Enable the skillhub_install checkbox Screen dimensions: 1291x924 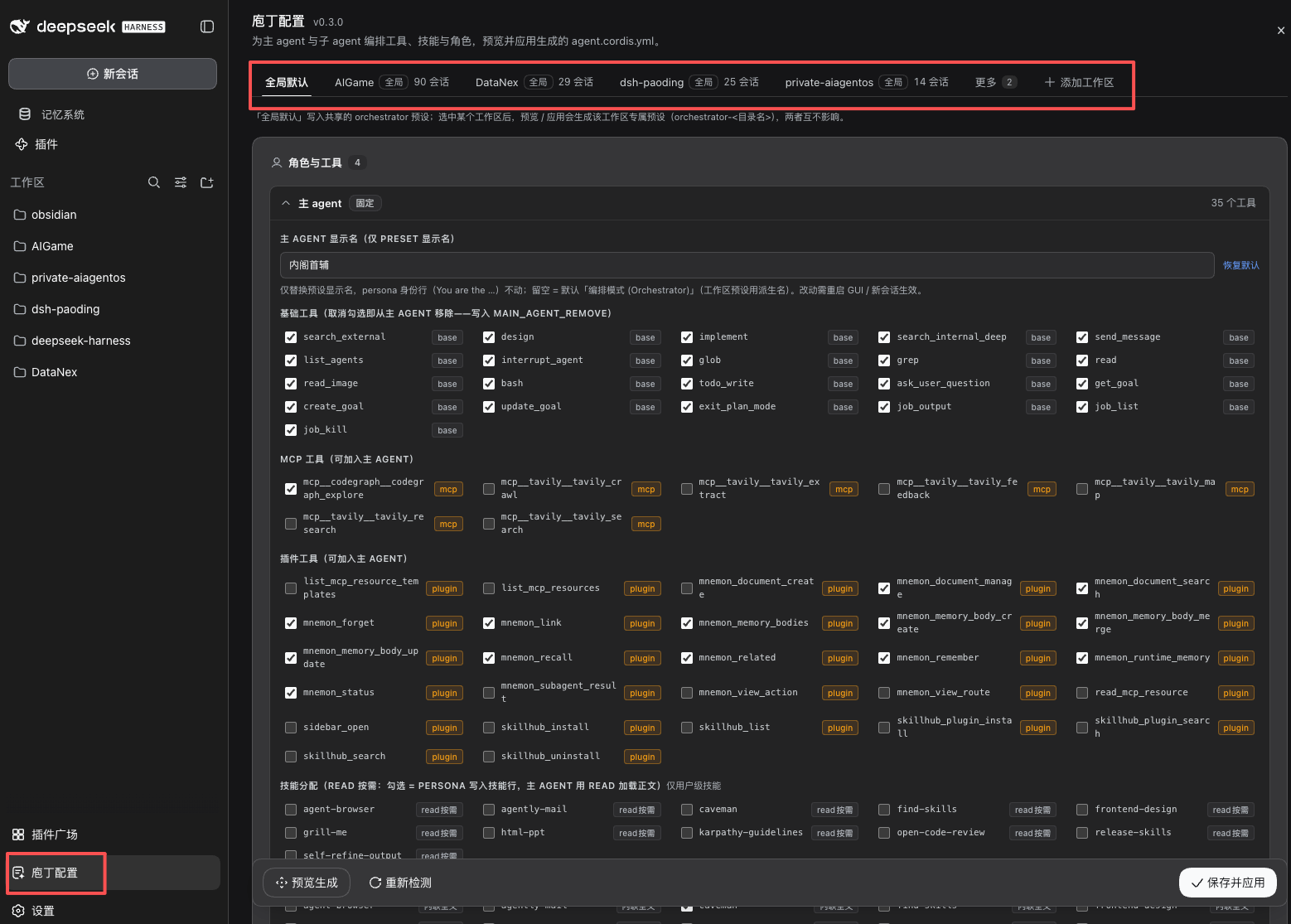coord(489,728)
